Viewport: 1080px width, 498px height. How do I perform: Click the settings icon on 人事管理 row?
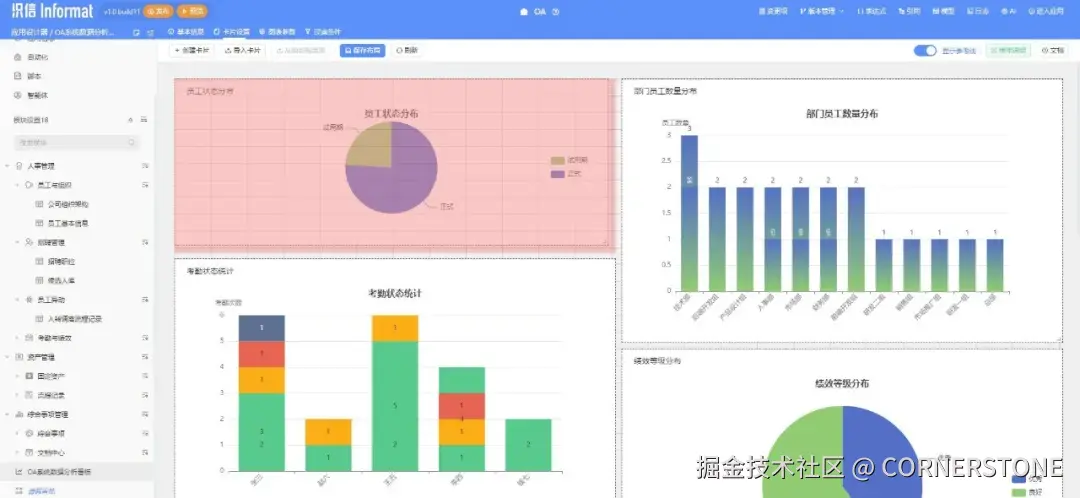[145, 166]
